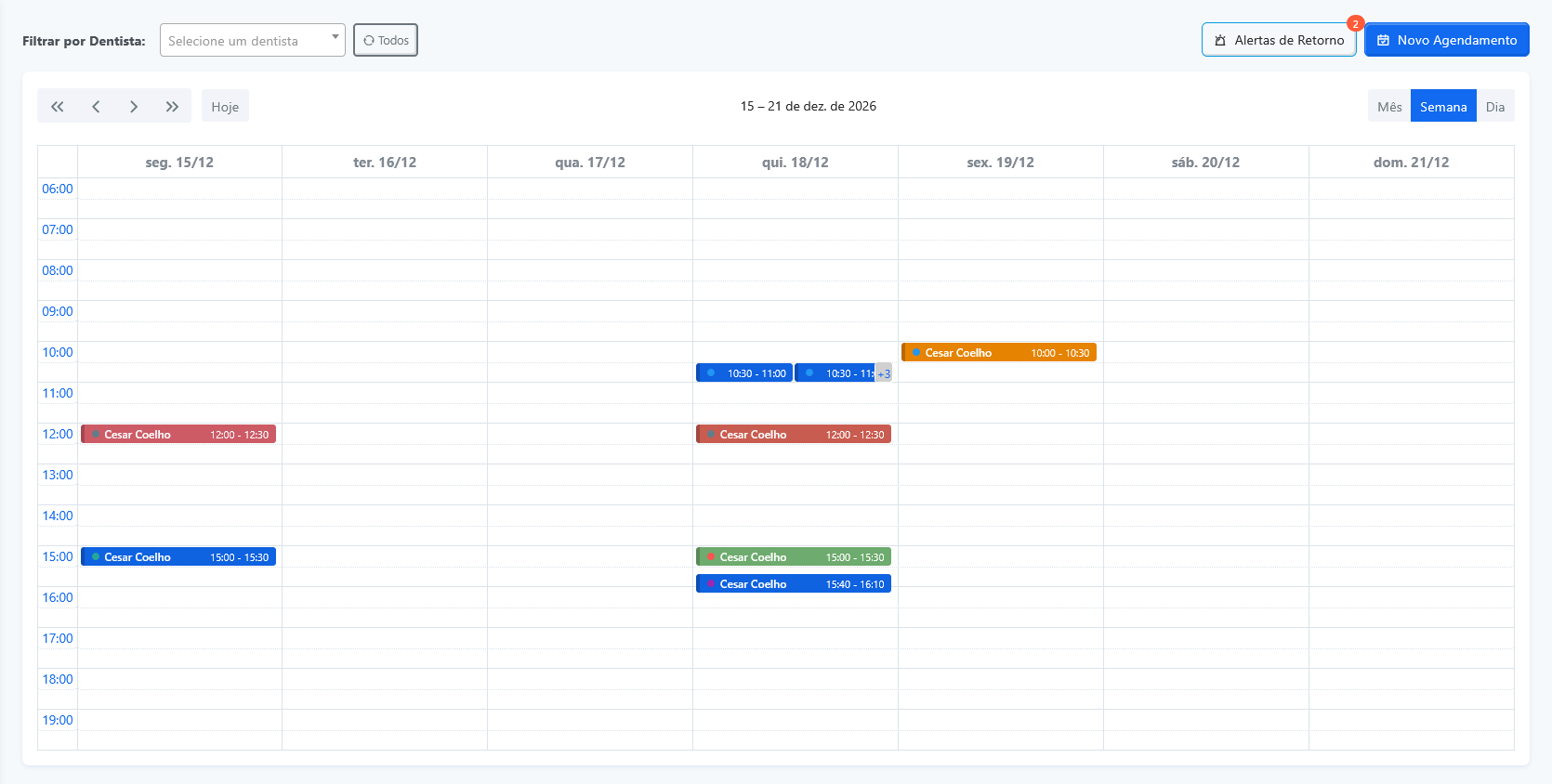1552x784 pixels.
Task: Click the Hoje button
Action: tap(225, 107)
